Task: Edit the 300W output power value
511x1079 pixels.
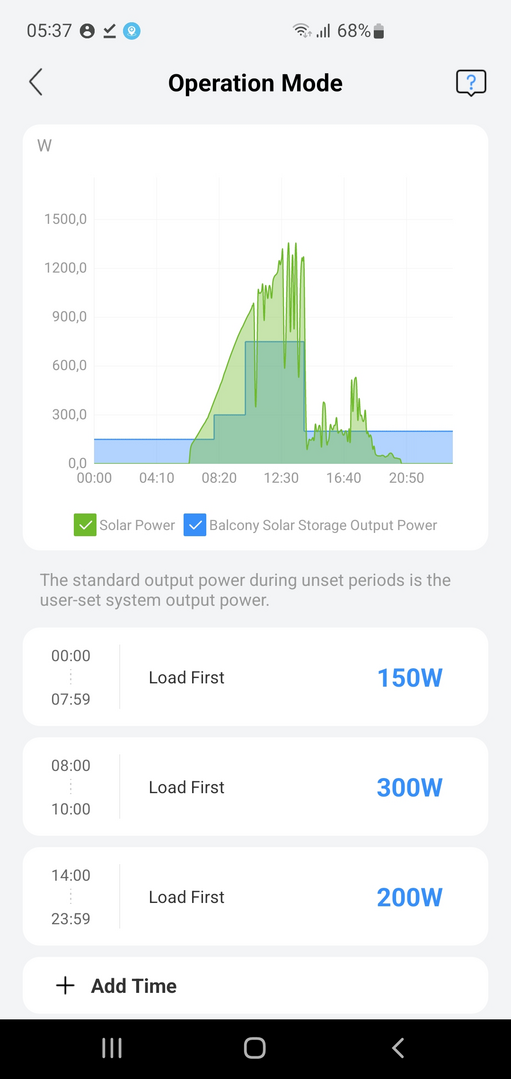Action: pyautogui.click(x=409, y=787)
